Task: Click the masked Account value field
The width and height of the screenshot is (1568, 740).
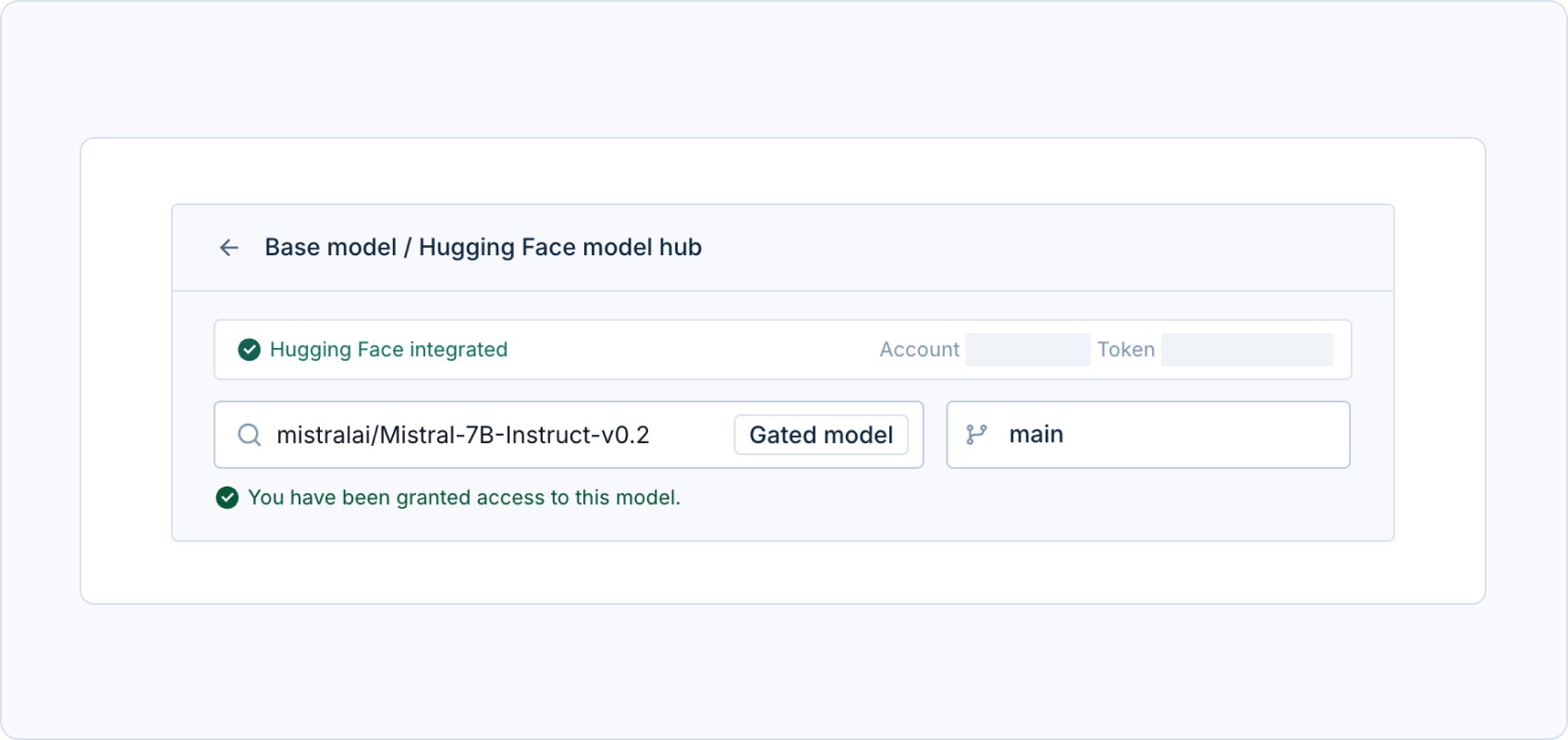Action: (x=1027, y=350)
